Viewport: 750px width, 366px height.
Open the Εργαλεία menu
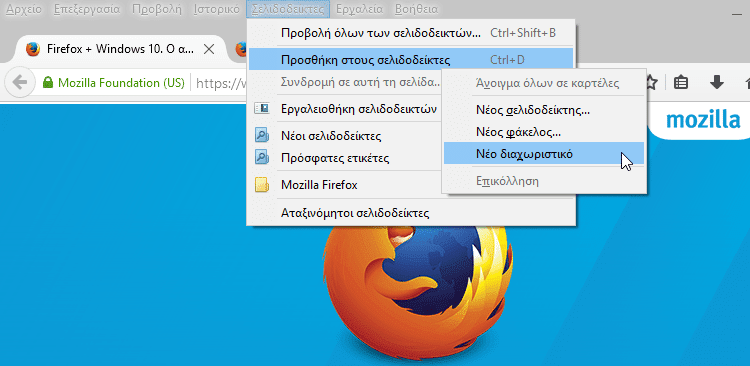(359, 9)
